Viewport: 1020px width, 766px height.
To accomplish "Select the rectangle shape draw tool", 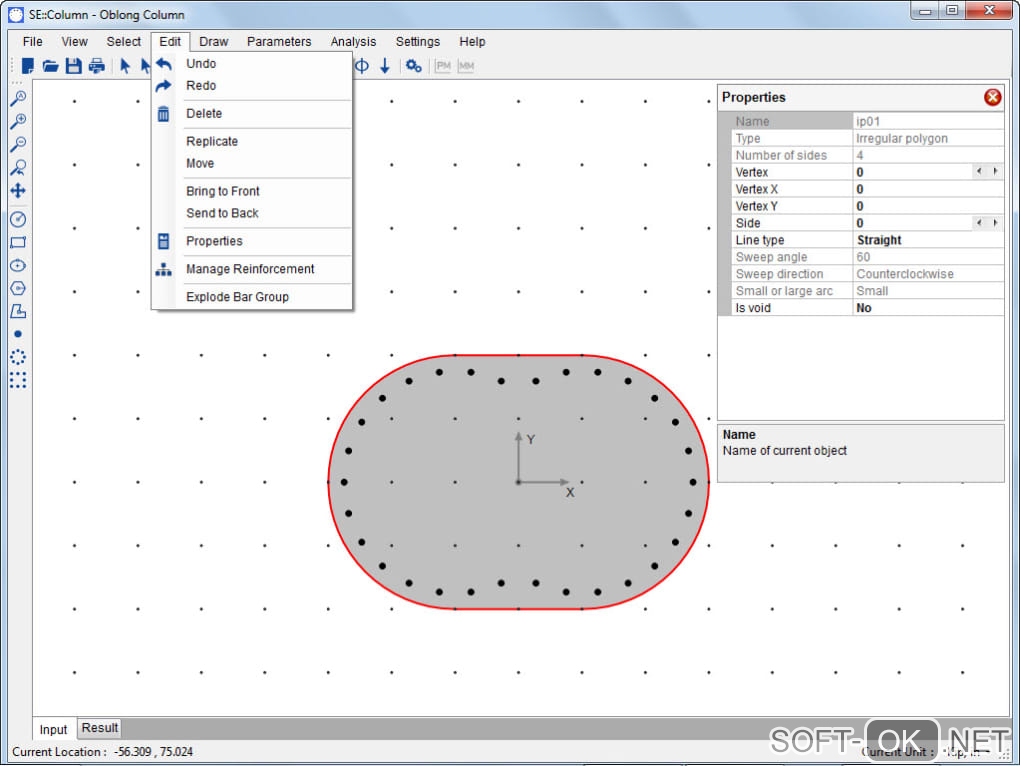I will 17,242.
